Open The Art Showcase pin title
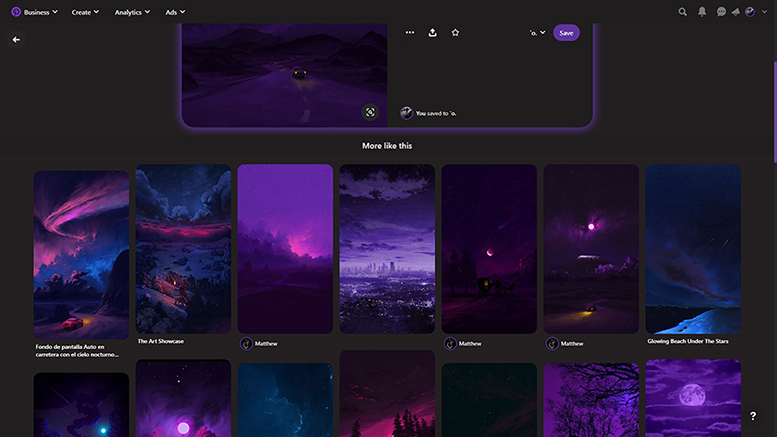 [160, 341]
